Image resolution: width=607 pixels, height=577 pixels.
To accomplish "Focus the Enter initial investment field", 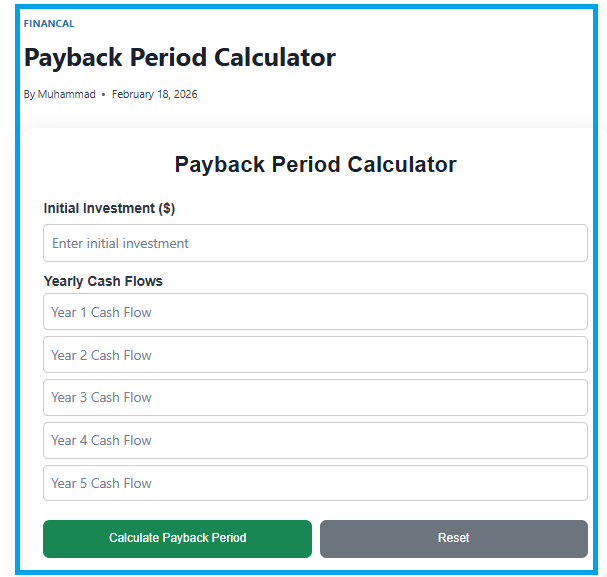I will tap(315, 243).
